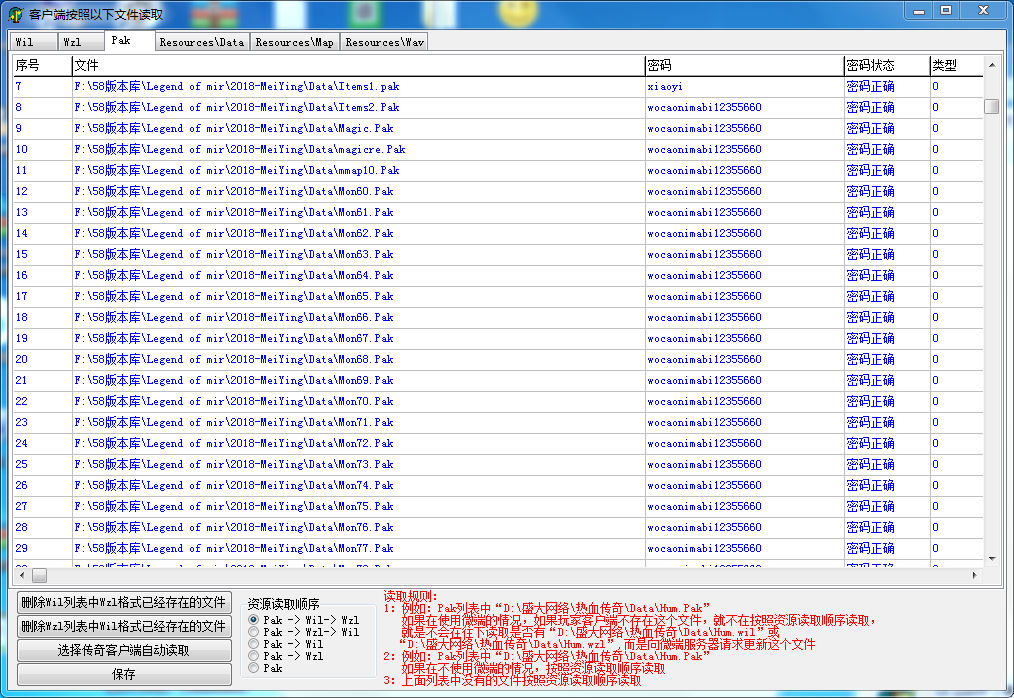Switch to the Resources\Data tab
This screenshot has width=1014, height=698.
pos(201,42)
